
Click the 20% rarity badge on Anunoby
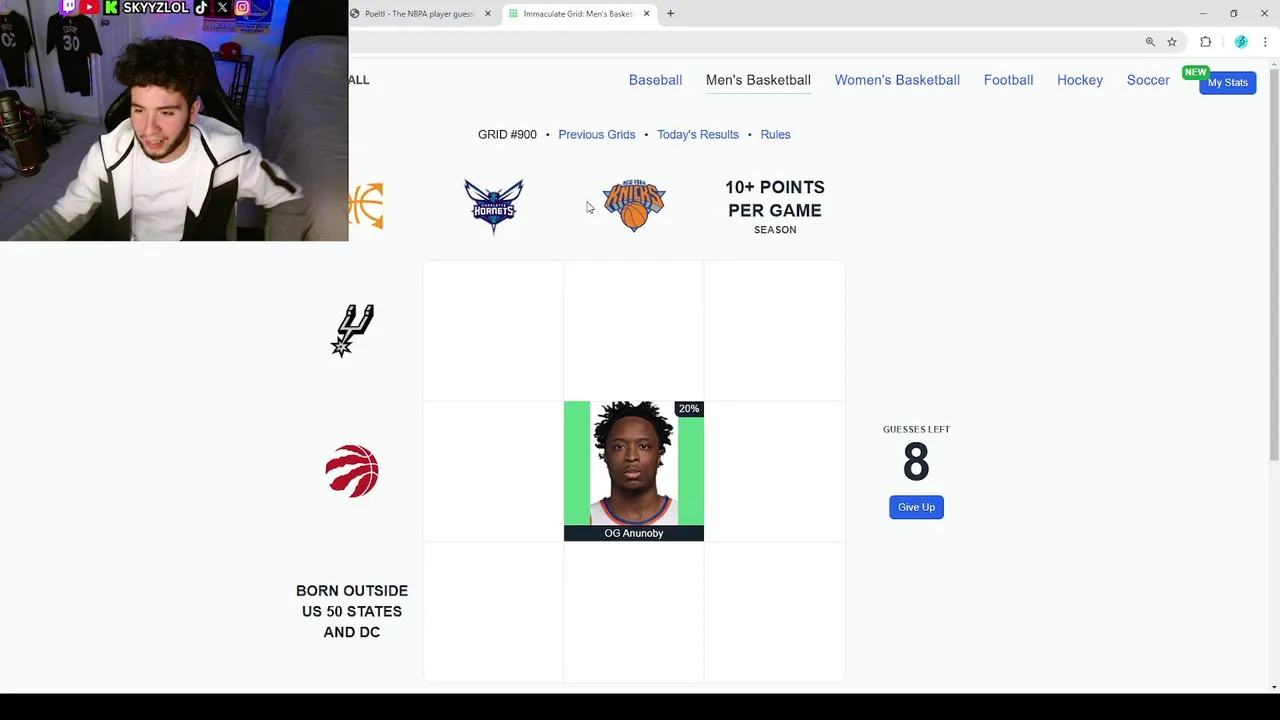[688, 409]
